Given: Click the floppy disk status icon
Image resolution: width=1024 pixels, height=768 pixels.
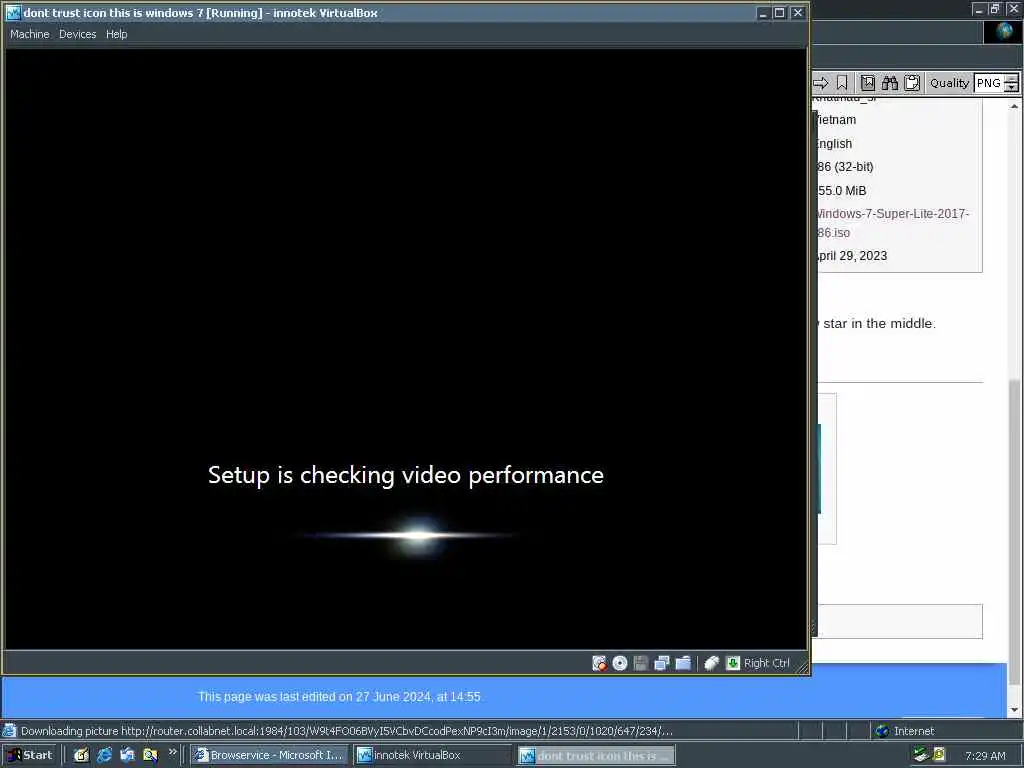Looking at the screenshot, I should coord(641,664).
